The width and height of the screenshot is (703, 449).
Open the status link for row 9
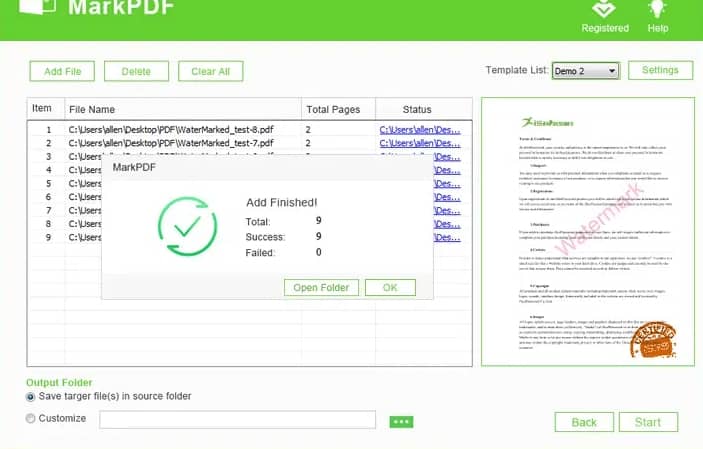tap(447, 237)
